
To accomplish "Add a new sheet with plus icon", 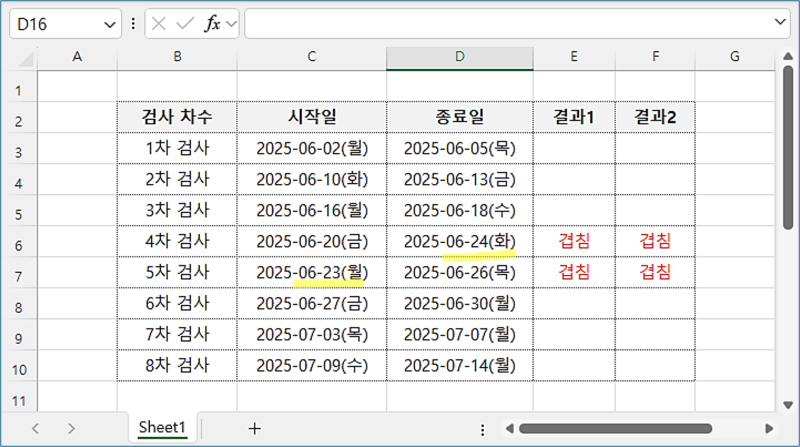I will 254,428.
